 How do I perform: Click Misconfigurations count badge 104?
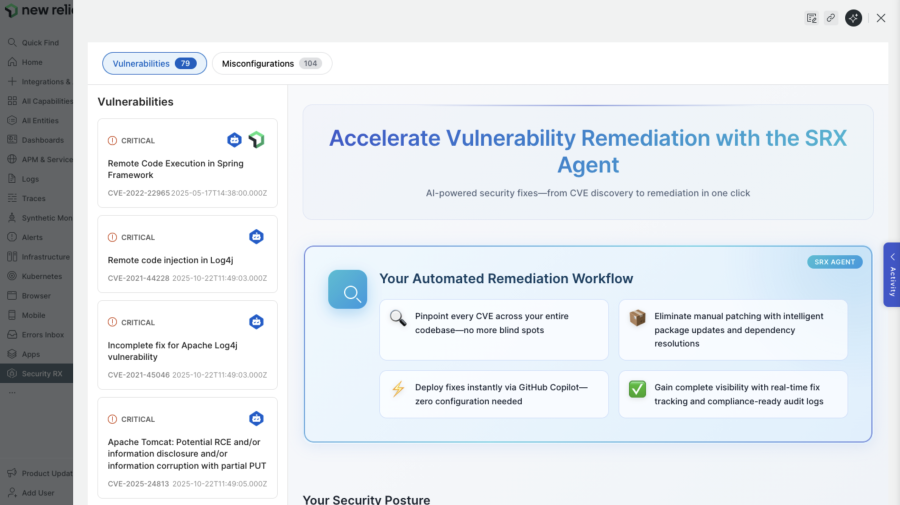pos(311,64)
